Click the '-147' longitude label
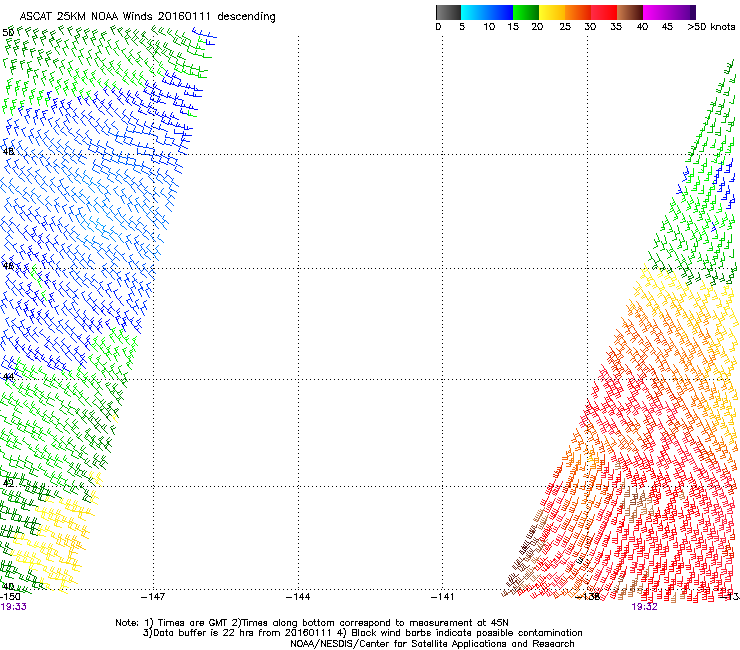 pos(153,597)
